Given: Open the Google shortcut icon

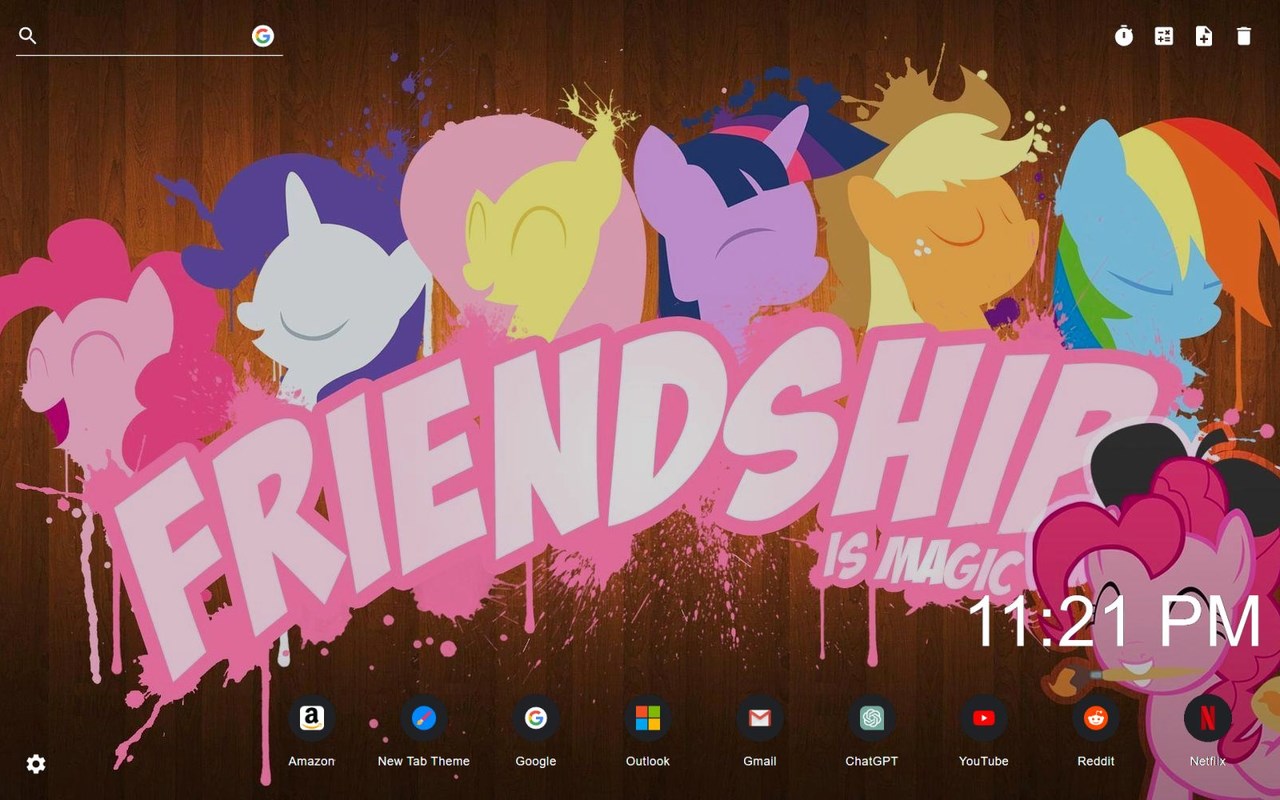Looking at the screenshot, I should 536,718.
